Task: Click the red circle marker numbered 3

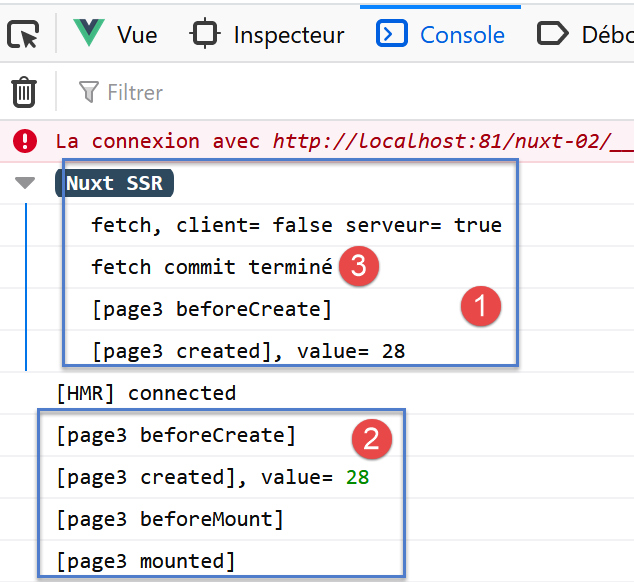Action: [x=358, y=268]
